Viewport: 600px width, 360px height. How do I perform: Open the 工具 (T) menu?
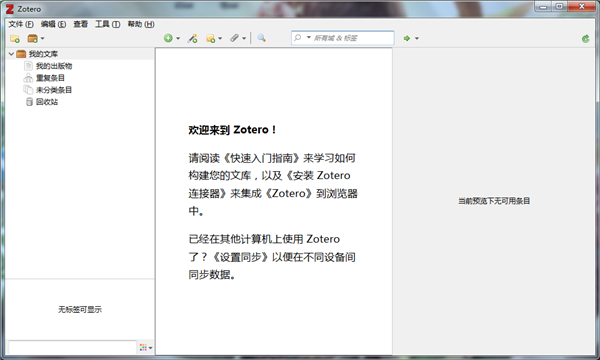(108, 24)
